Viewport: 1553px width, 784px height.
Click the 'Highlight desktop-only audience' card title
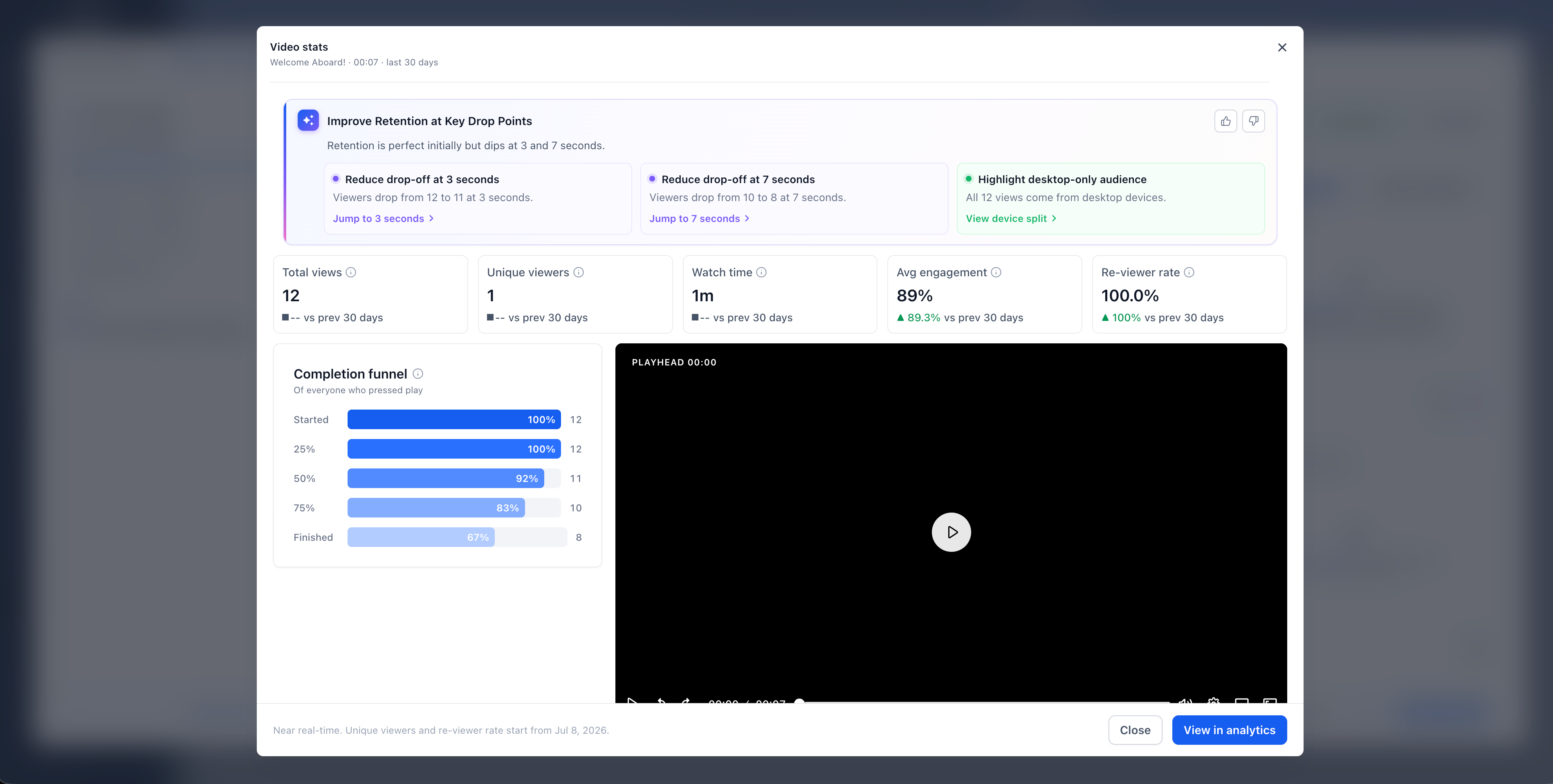[x=1062, y=179]
